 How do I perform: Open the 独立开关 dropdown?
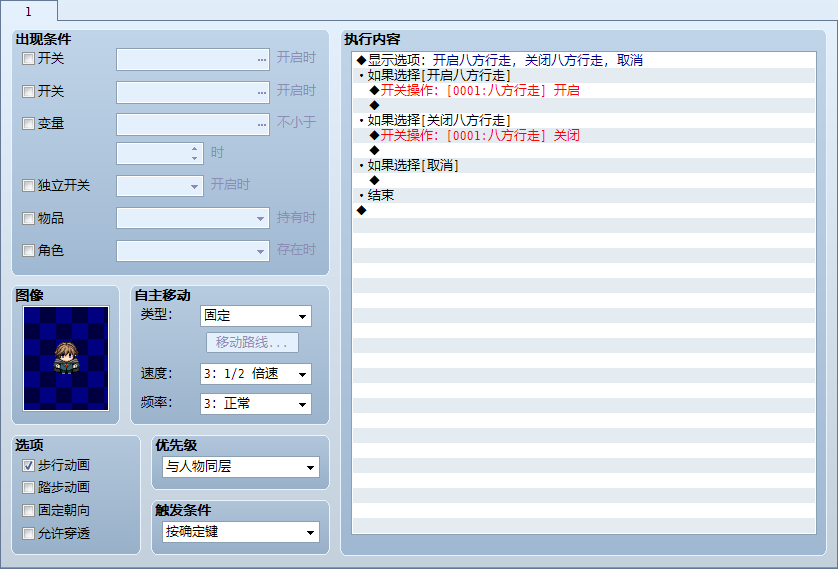(160, 186)
